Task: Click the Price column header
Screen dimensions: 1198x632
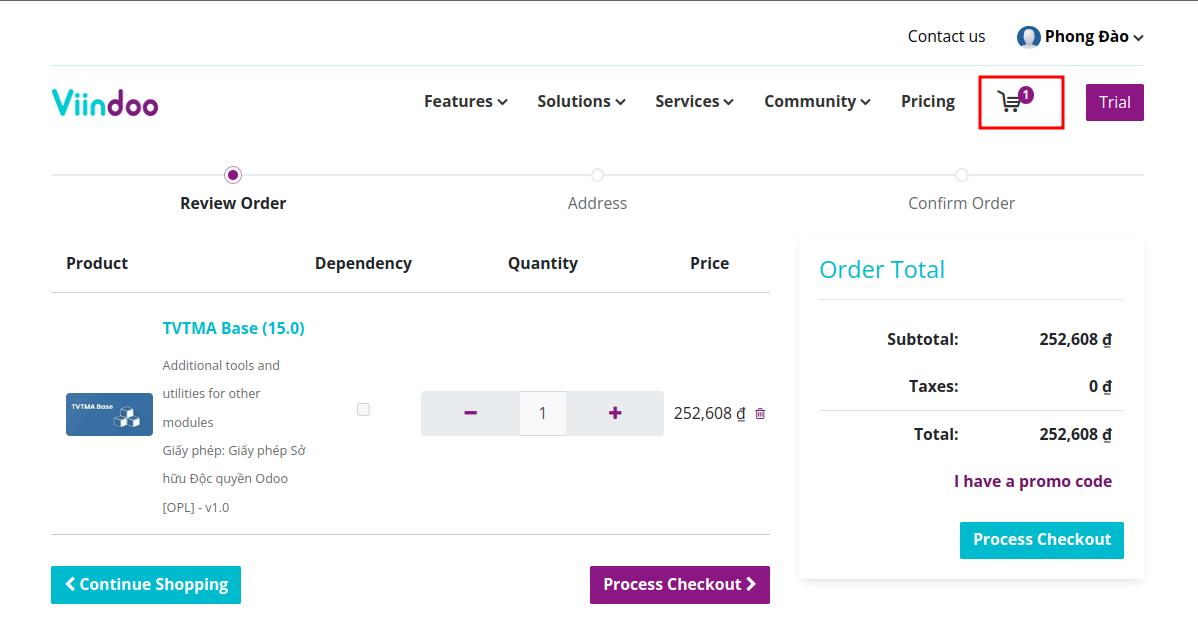Action: coord(709,263)
